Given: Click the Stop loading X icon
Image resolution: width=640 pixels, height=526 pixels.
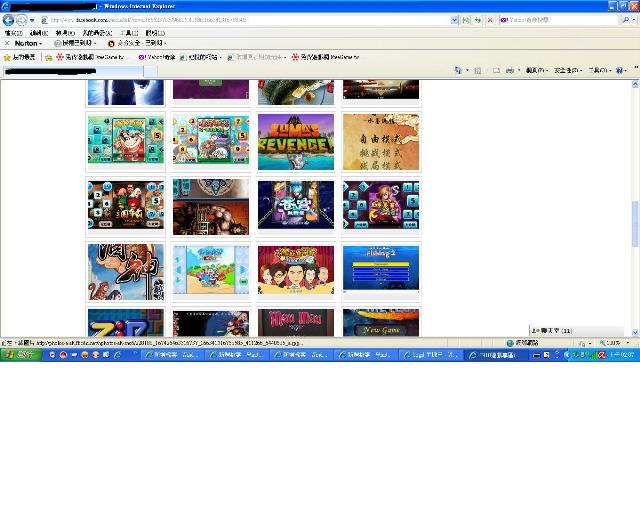Looking at the screenshot, I should (489, 20).
